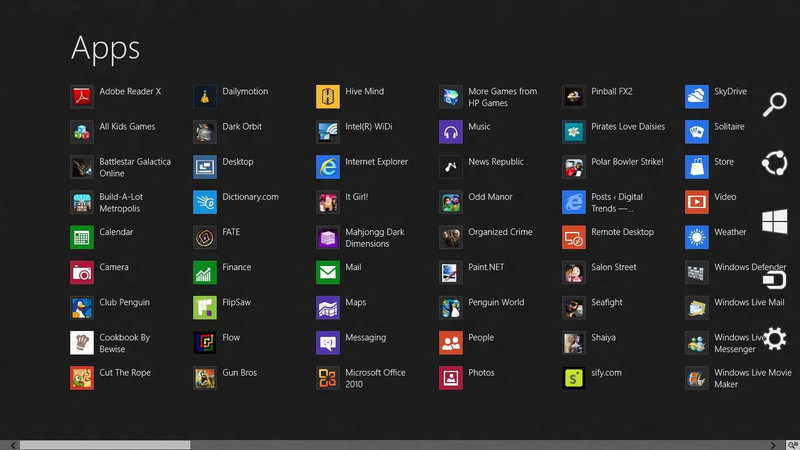Select the Music headphones icon
The image size is (800, 450).
point(451,132)
